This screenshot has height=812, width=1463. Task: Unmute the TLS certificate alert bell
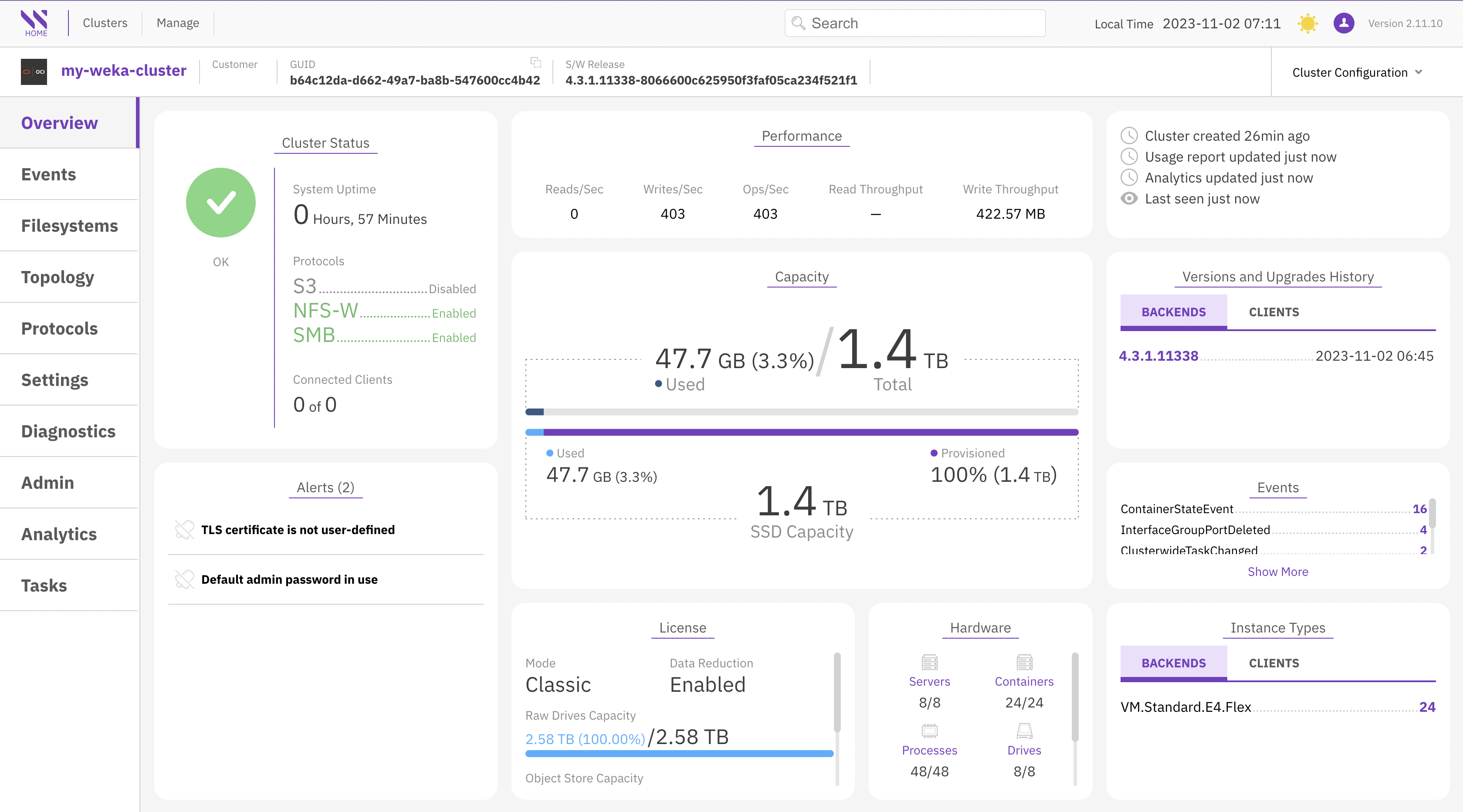[185, 529]
